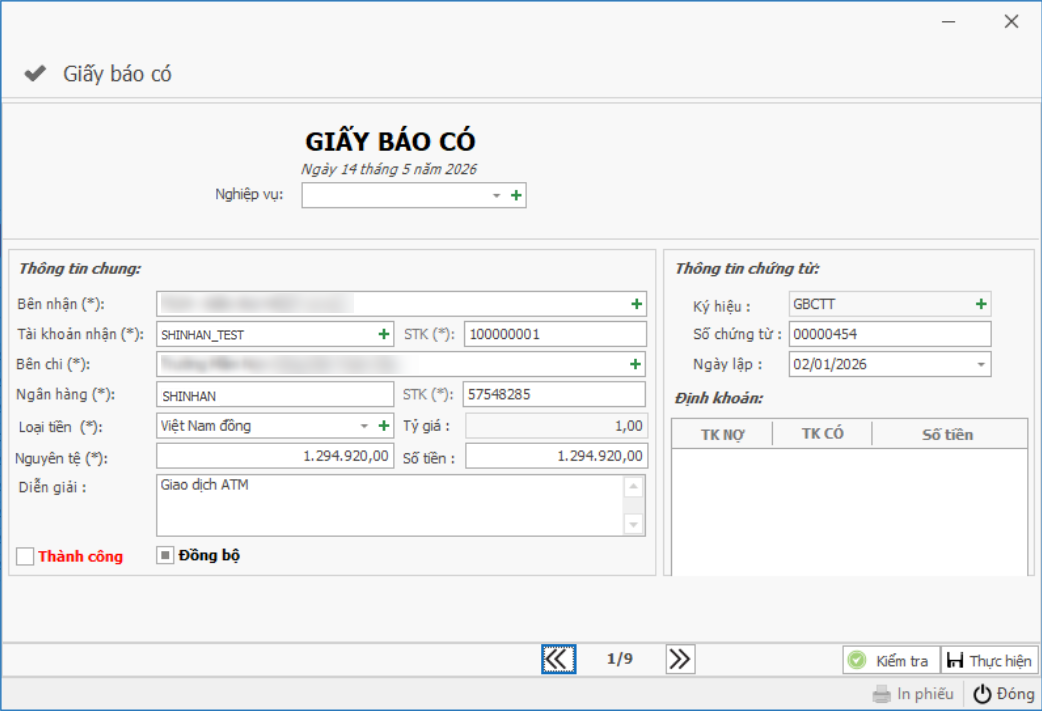Go to previous record with double-left arrow
This screenshot has width=1042, height=711.
pos(558,659)
